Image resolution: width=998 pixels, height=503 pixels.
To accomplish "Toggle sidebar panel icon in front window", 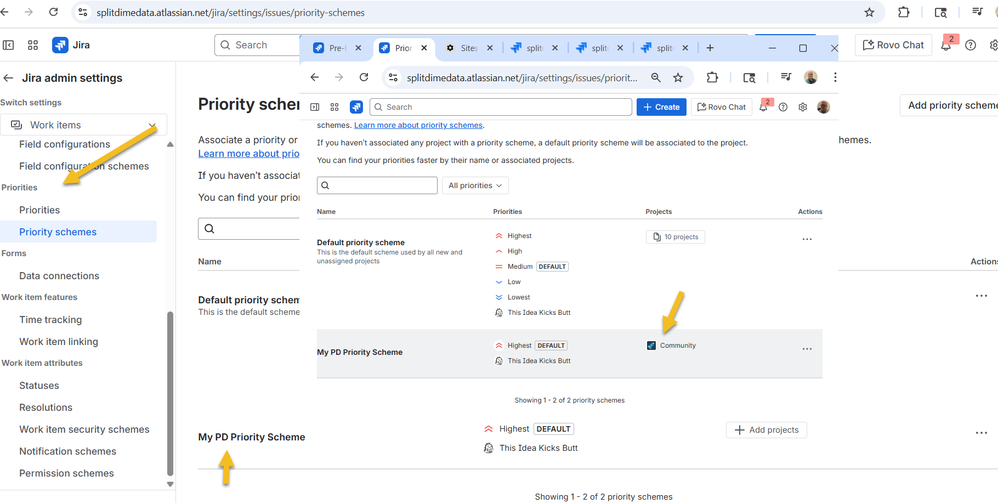I will tap(314, 107).
